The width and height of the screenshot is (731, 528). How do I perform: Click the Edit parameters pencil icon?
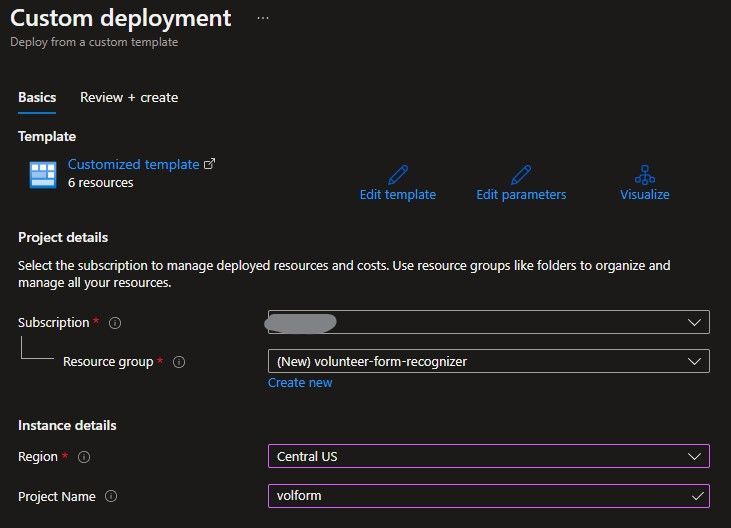(x=520, y=174)
